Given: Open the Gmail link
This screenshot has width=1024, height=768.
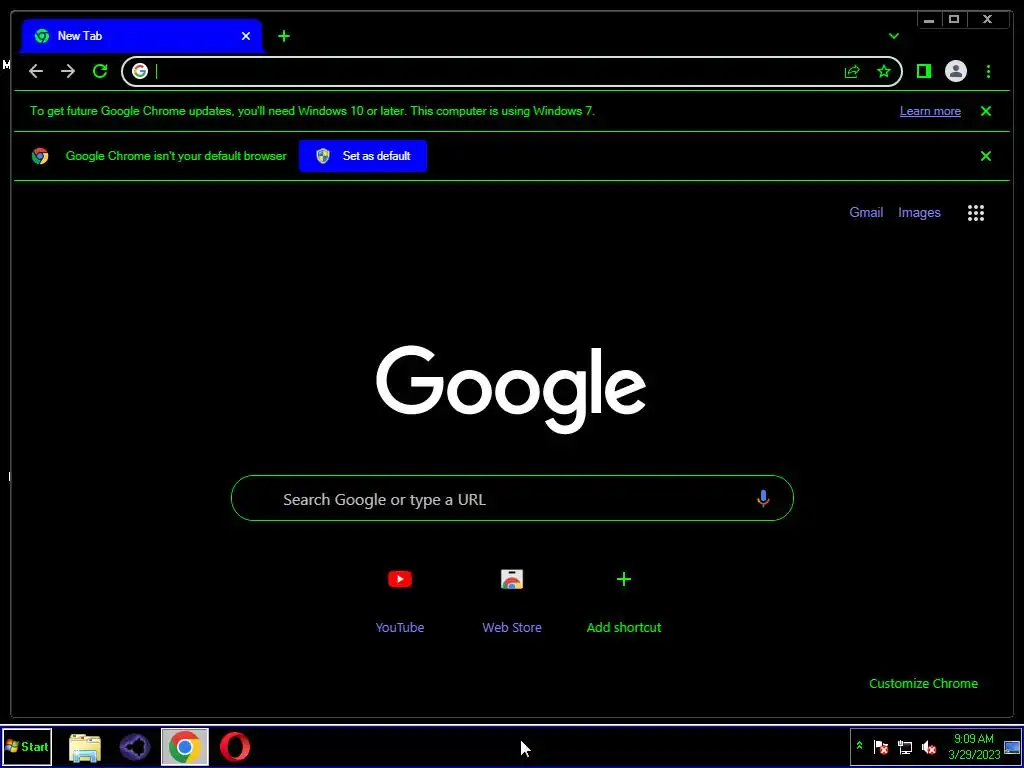Looking at the screenshot, I should point(866,212).
